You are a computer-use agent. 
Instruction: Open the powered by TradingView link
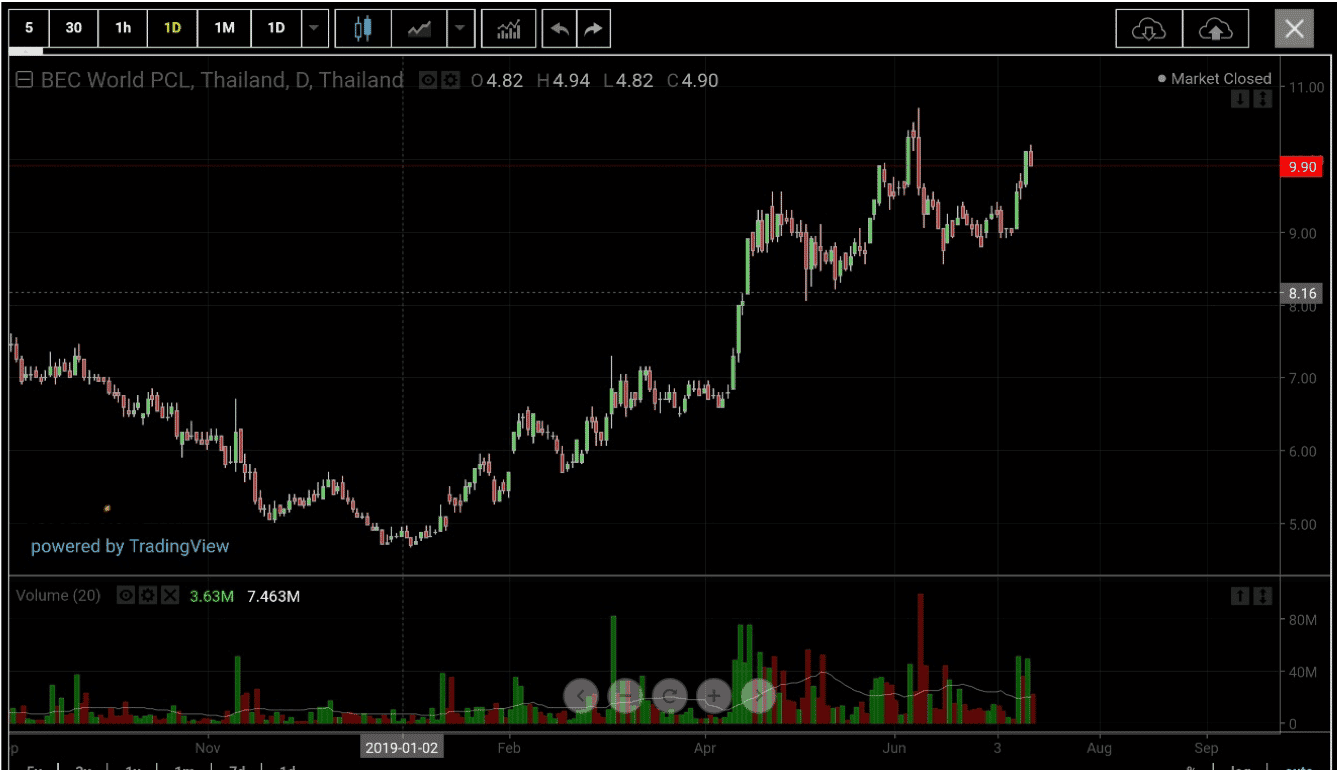pos(130,546)
